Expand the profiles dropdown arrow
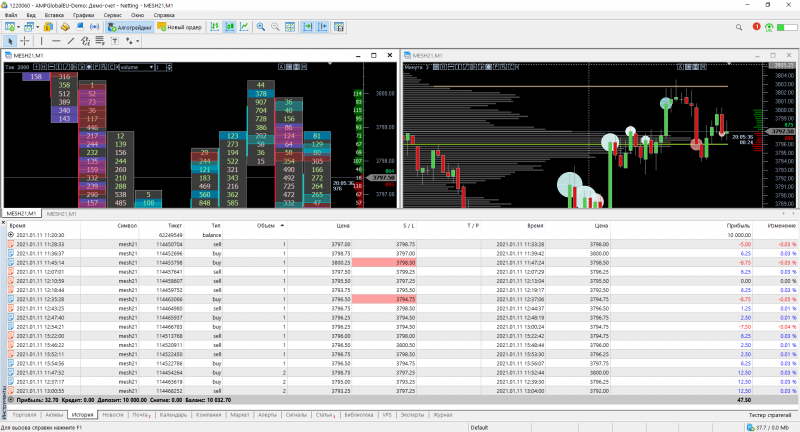800x432 pixels. 37,27
